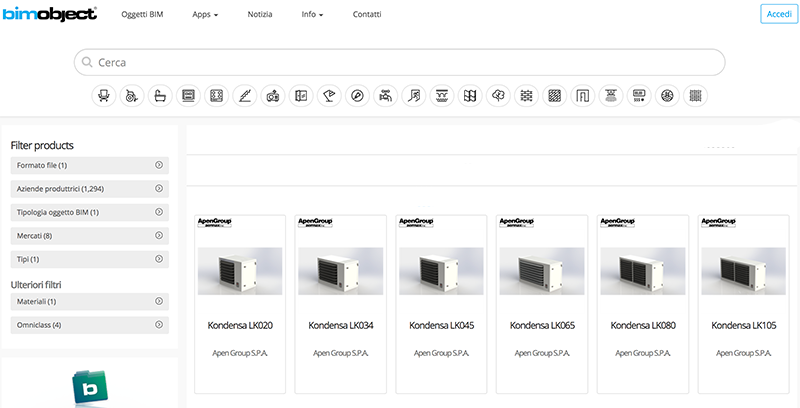Viewport: 800px width, 408px height.
Task: Click the Kondensa LK045 title link
Action: (441, 325)
